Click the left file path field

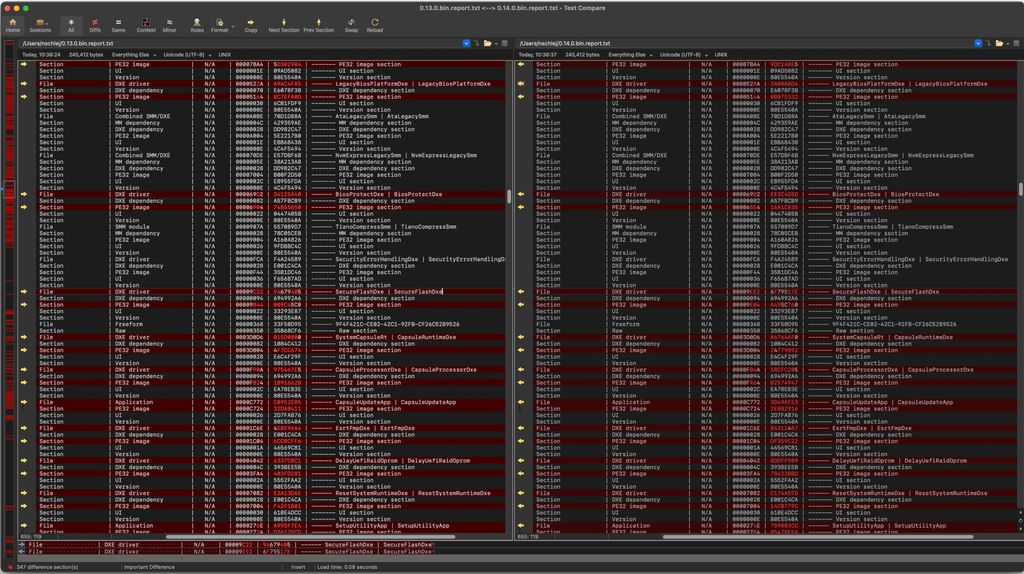[240, 43]
